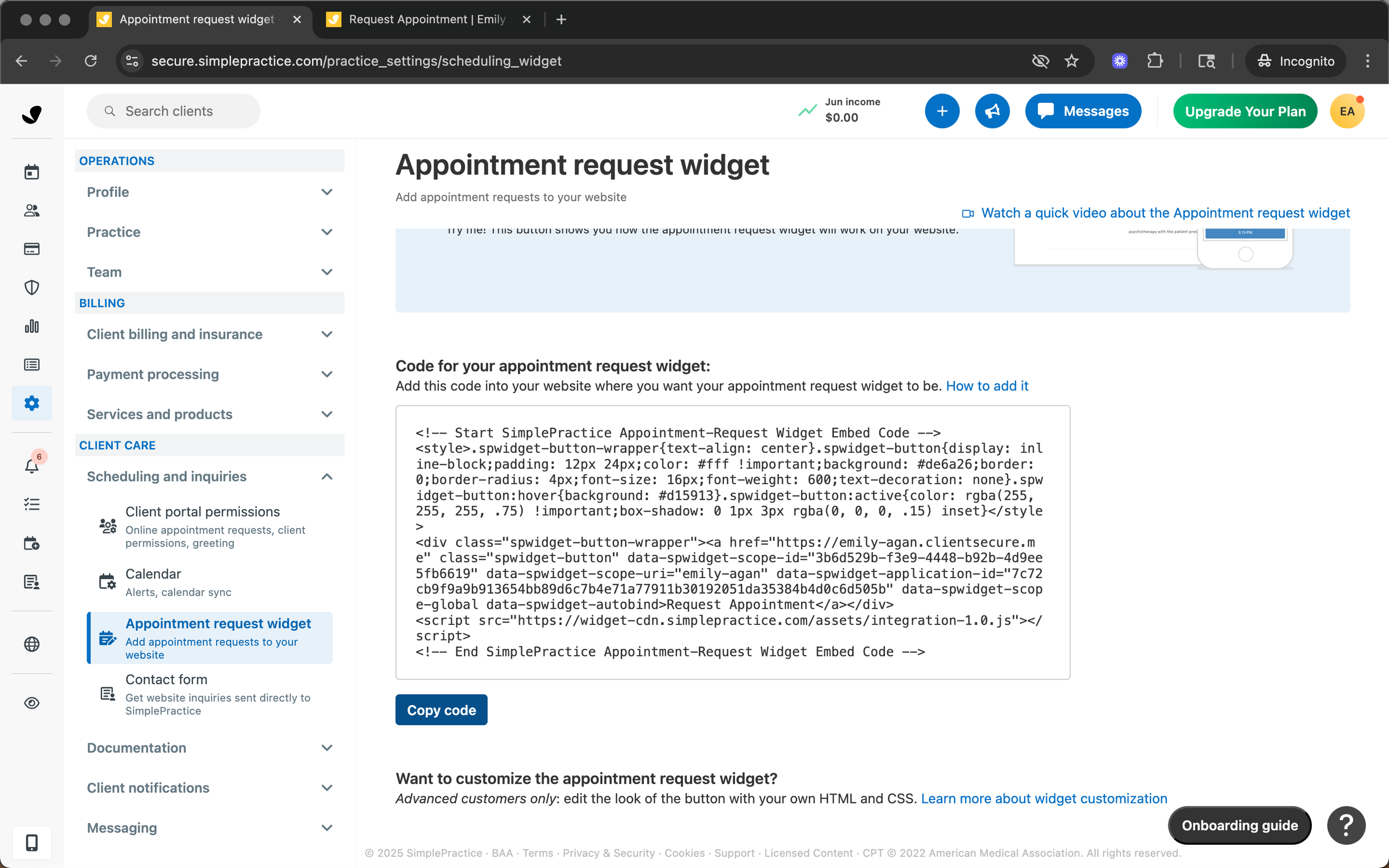Click in the Search clients field
This screenshot has width=1389, height=868.
173,112
